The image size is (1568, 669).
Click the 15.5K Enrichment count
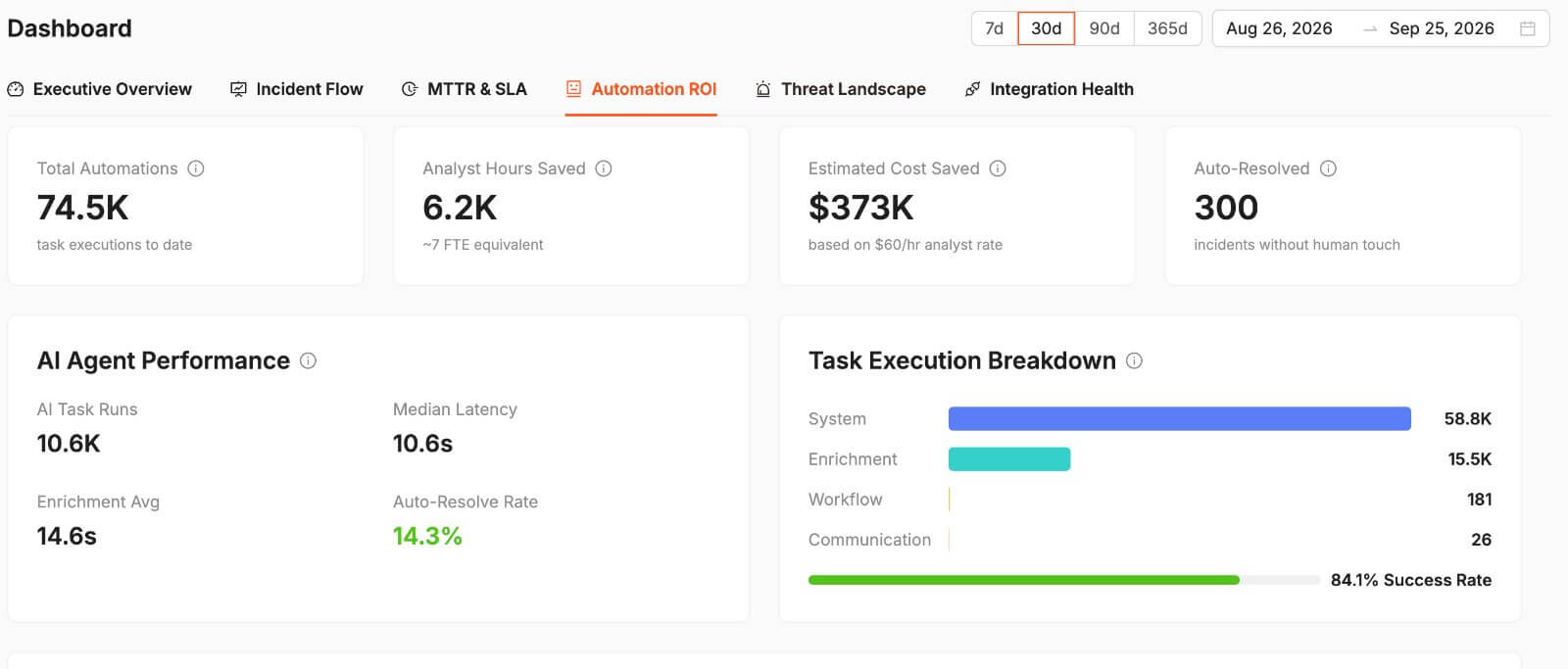click(1470, 458)
